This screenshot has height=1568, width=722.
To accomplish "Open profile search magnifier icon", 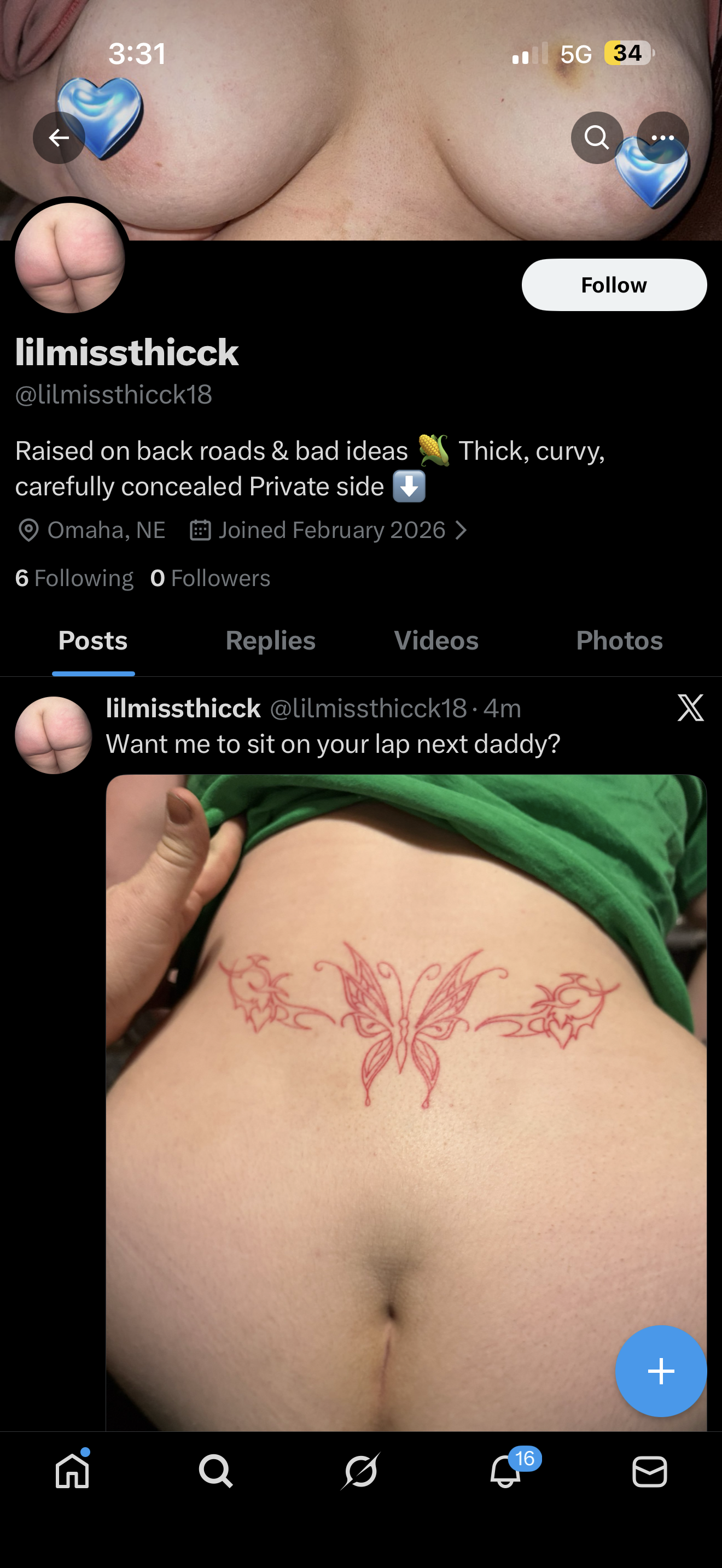I will (x=597, y=138).
